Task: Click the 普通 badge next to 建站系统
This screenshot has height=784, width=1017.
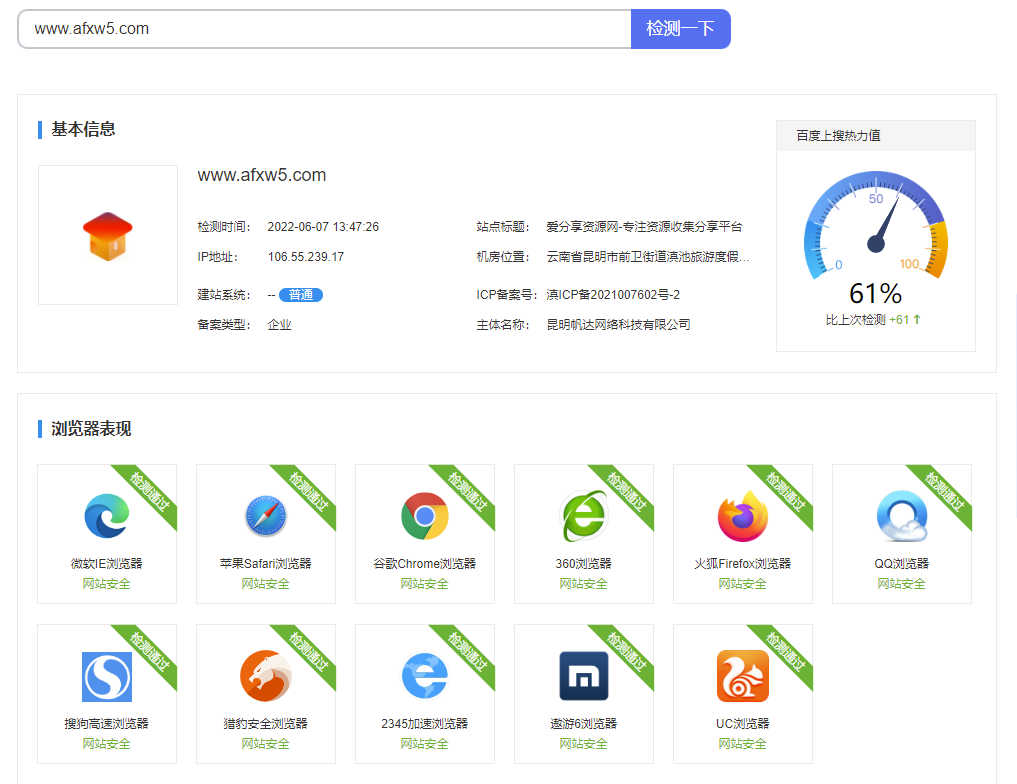Action: [301, 295]
